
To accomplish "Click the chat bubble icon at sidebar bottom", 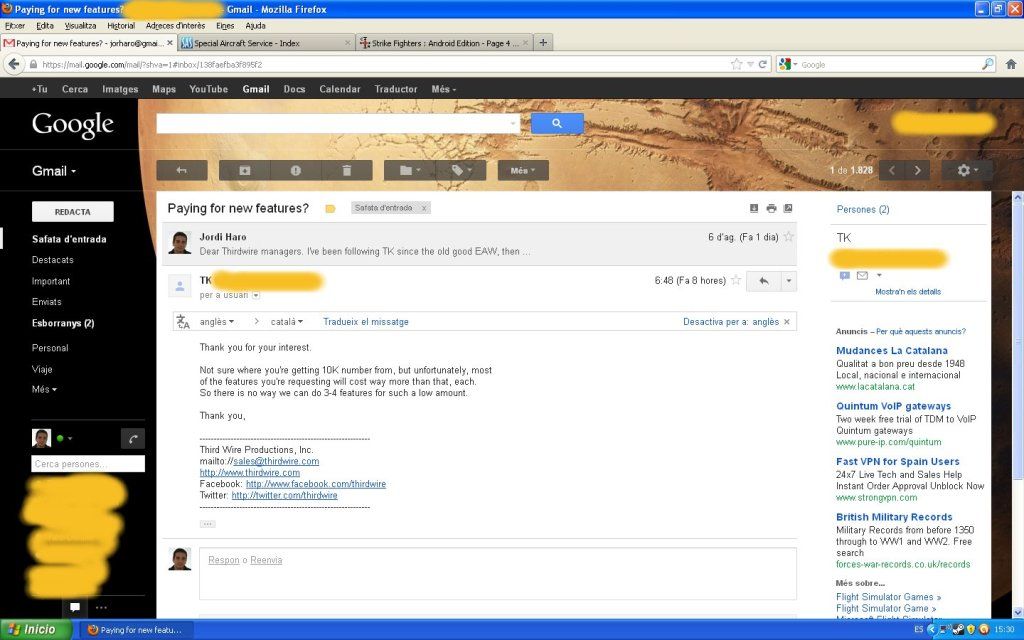I will [75, 607].
